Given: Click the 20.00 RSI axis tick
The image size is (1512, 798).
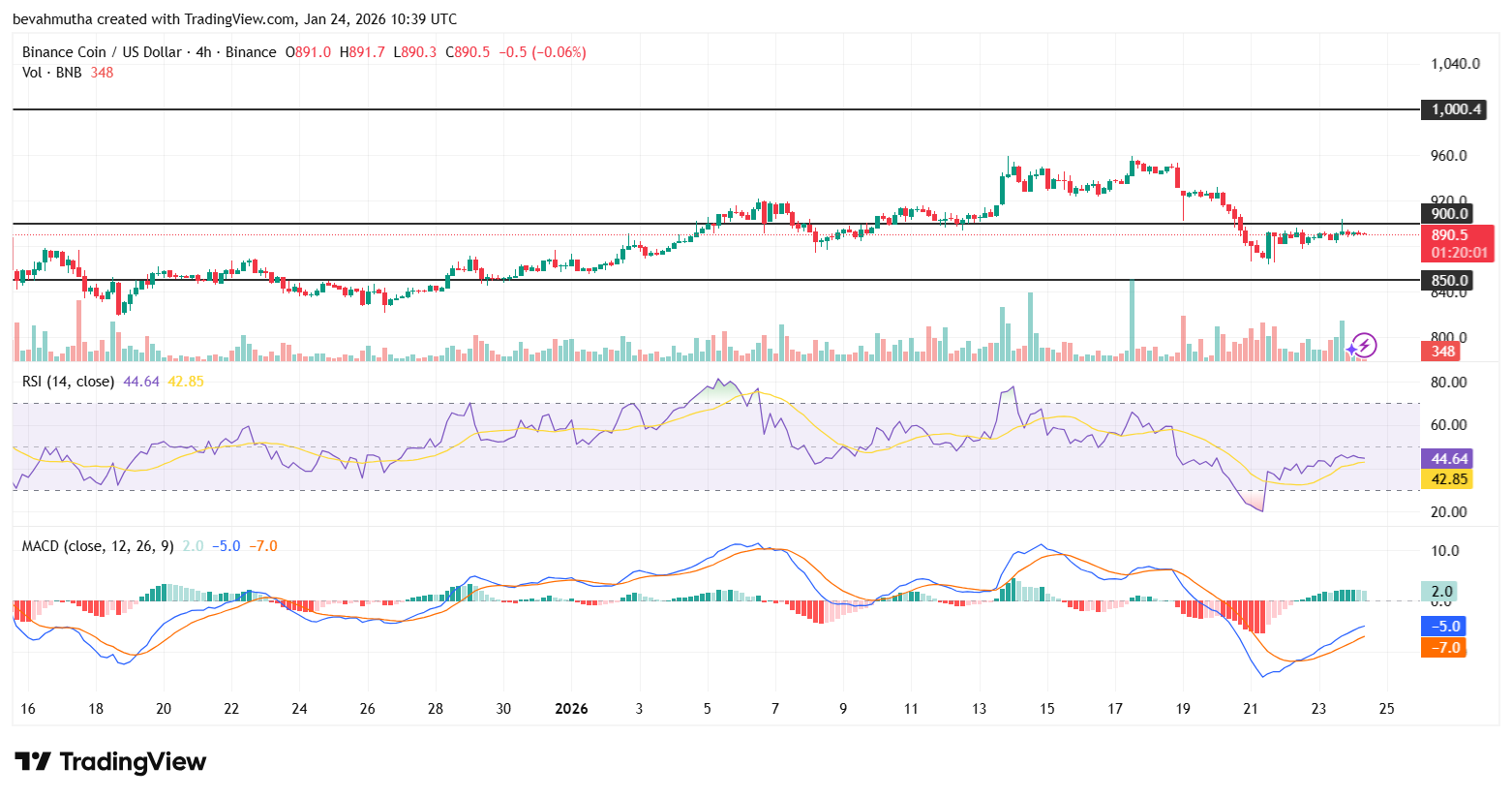Looking at the screenshot, I should click(1448, 512).
